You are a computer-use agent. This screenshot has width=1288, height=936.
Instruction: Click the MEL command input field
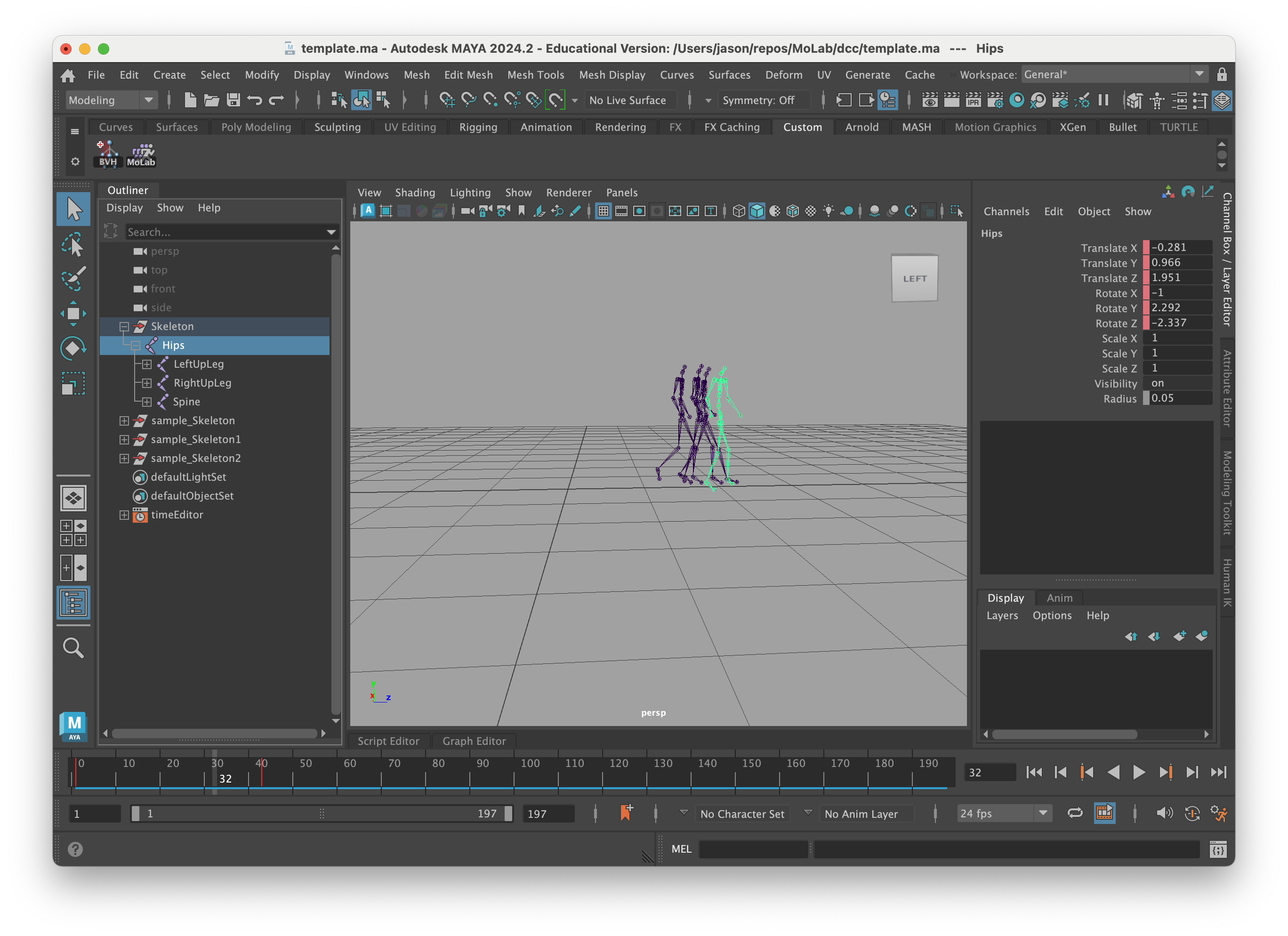753,850
